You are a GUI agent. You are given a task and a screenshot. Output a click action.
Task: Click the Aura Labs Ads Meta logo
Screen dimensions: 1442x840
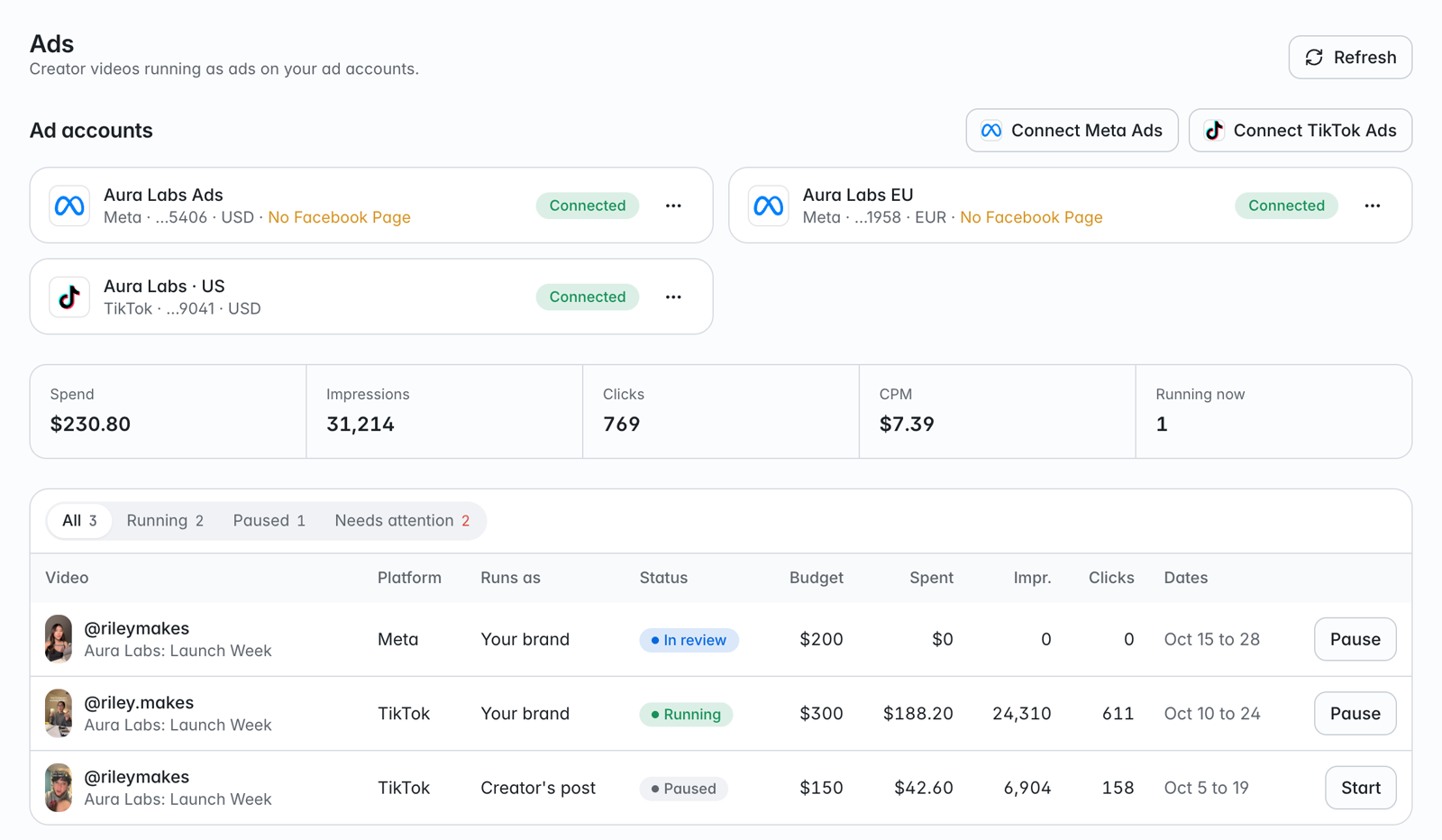[69, 205]
